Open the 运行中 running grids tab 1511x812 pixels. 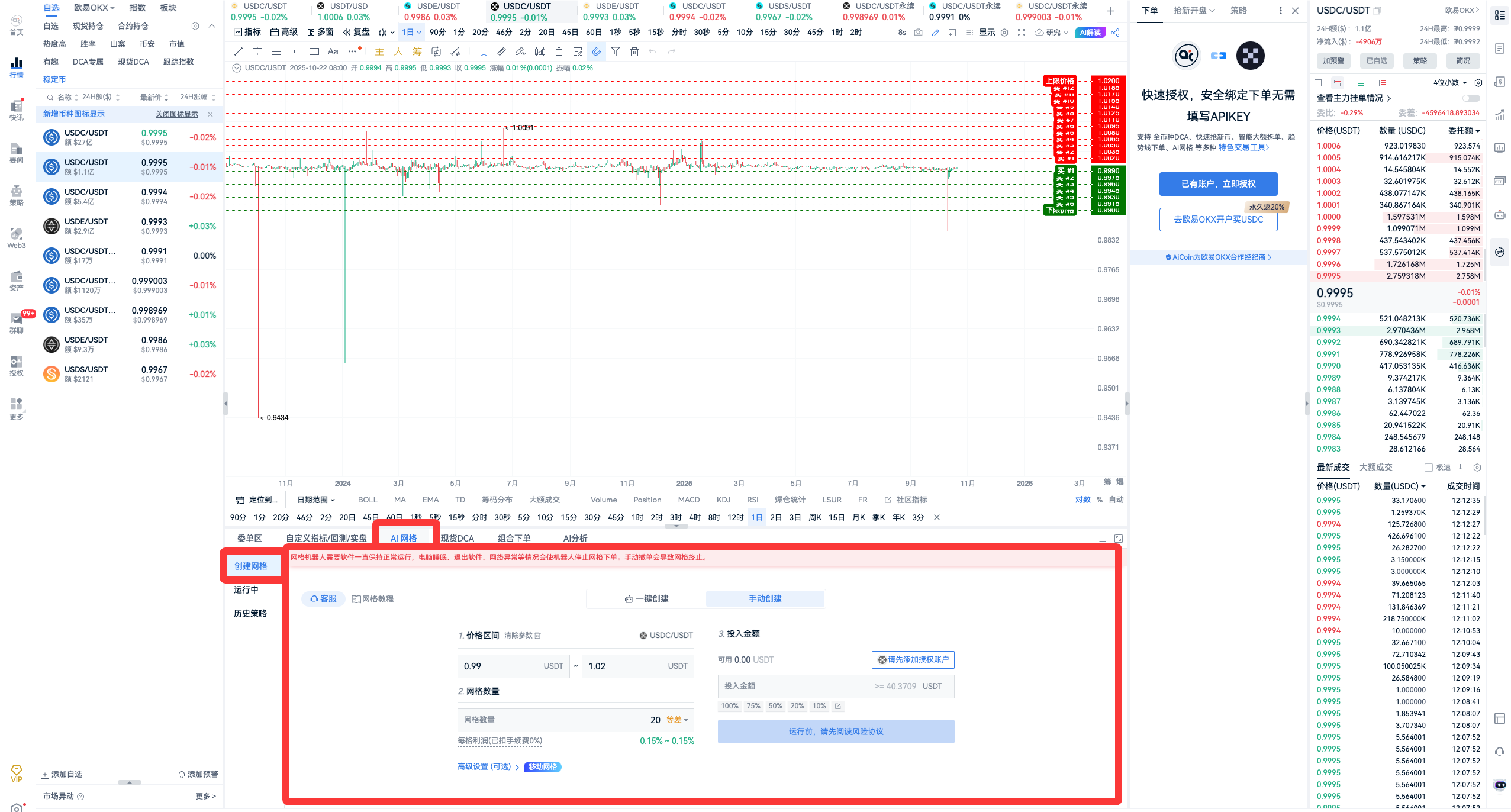click(x=246, y=589)
